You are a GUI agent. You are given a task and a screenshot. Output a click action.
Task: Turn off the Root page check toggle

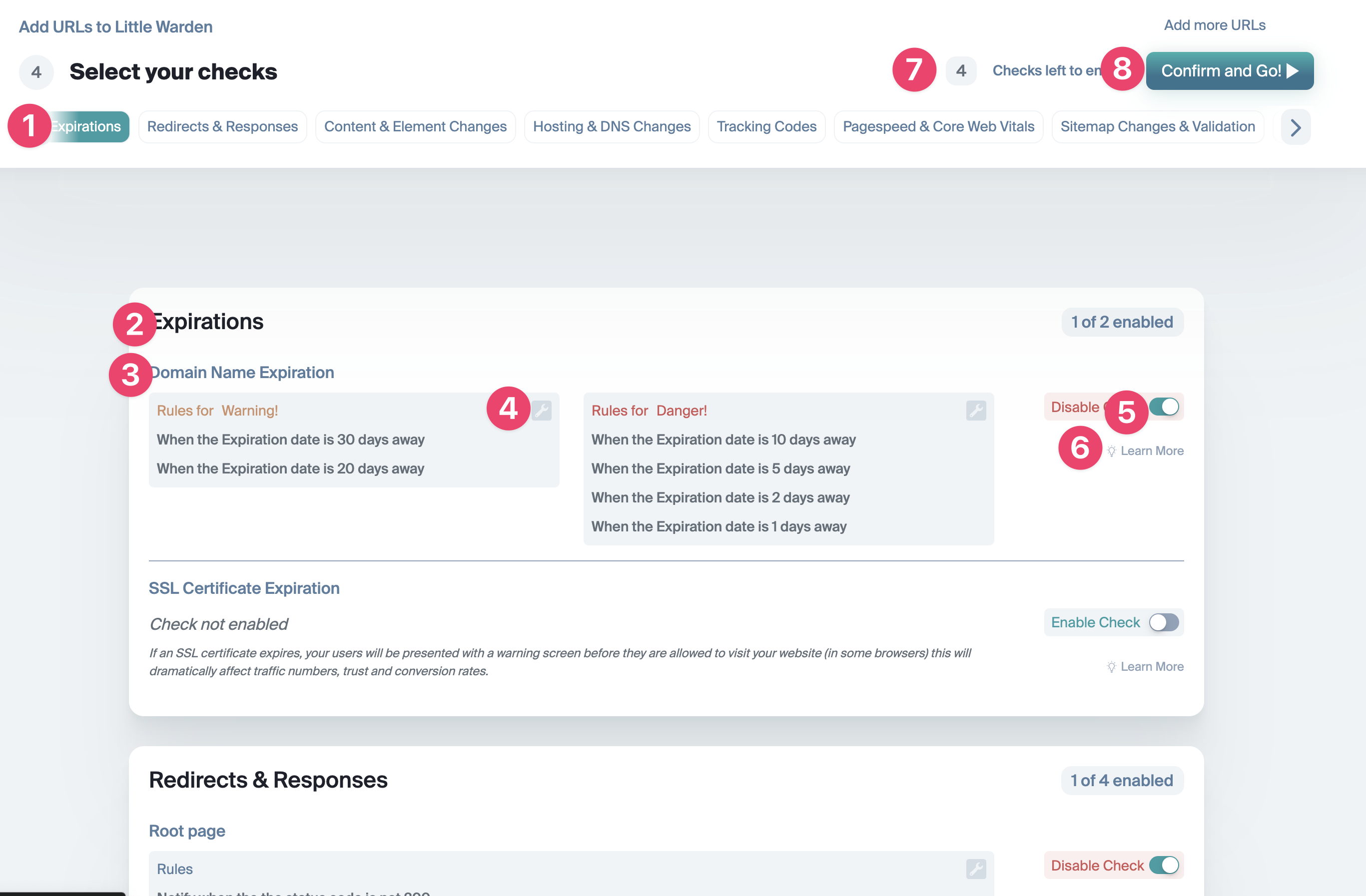[1163, 865]
